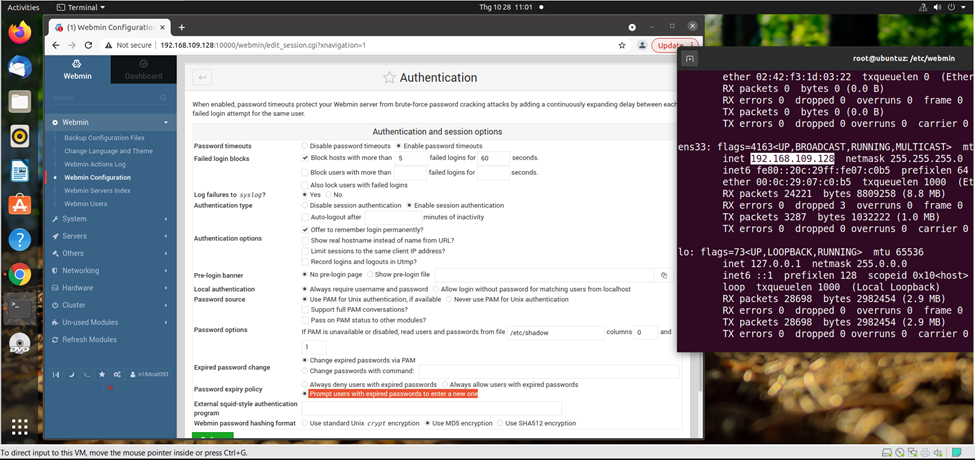
Task: Open Show Applications grid in dock
Action: click(20, 426)
